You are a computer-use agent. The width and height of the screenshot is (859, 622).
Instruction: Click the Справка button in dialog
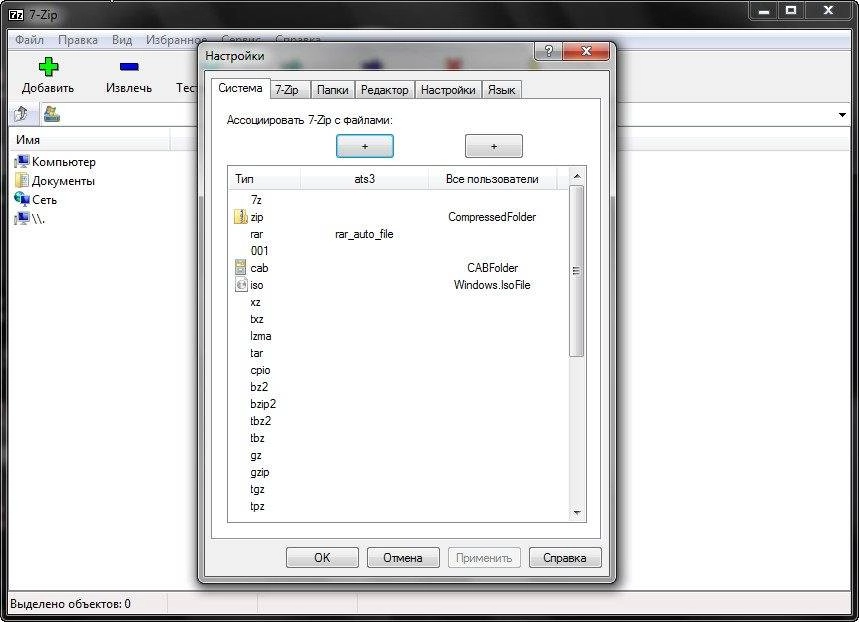pos(565,558)
